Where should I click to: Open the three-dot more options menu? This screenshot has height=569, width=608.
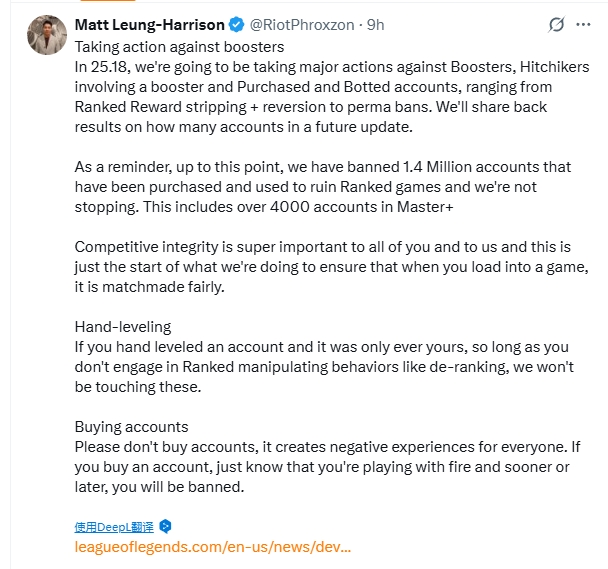point(583,24)
